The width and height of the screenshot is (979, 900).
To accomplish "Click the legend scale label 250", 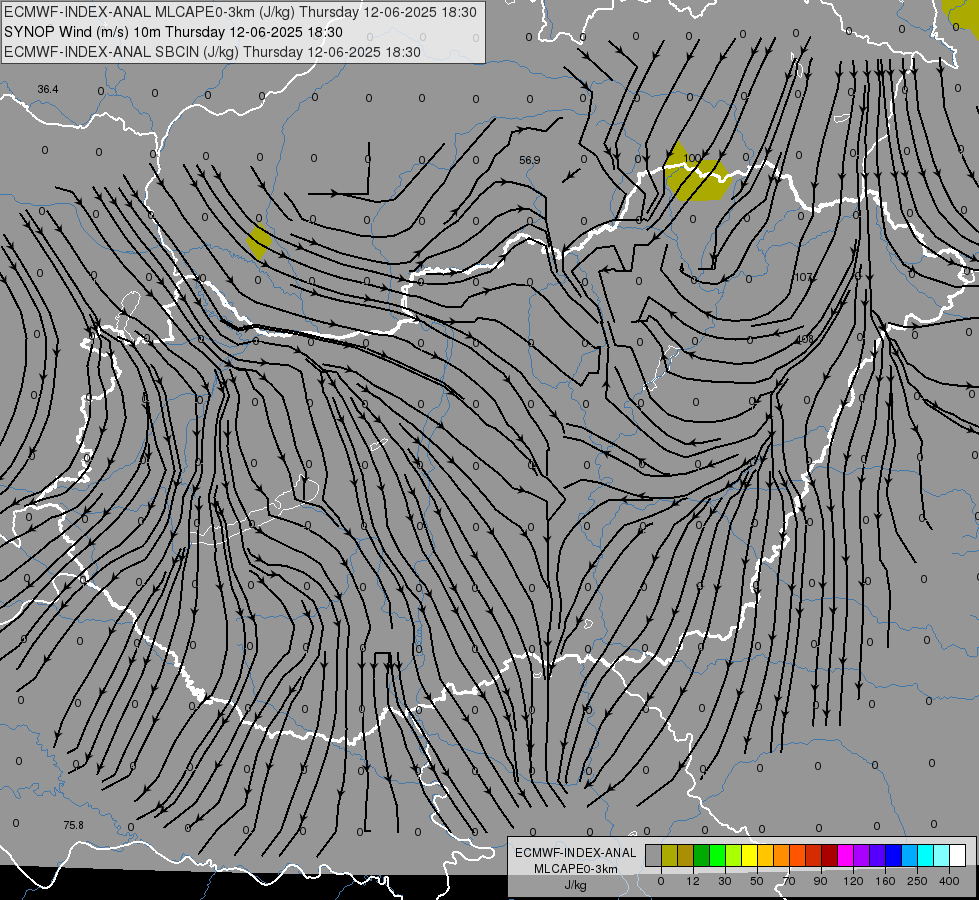I will click(917, 881).
